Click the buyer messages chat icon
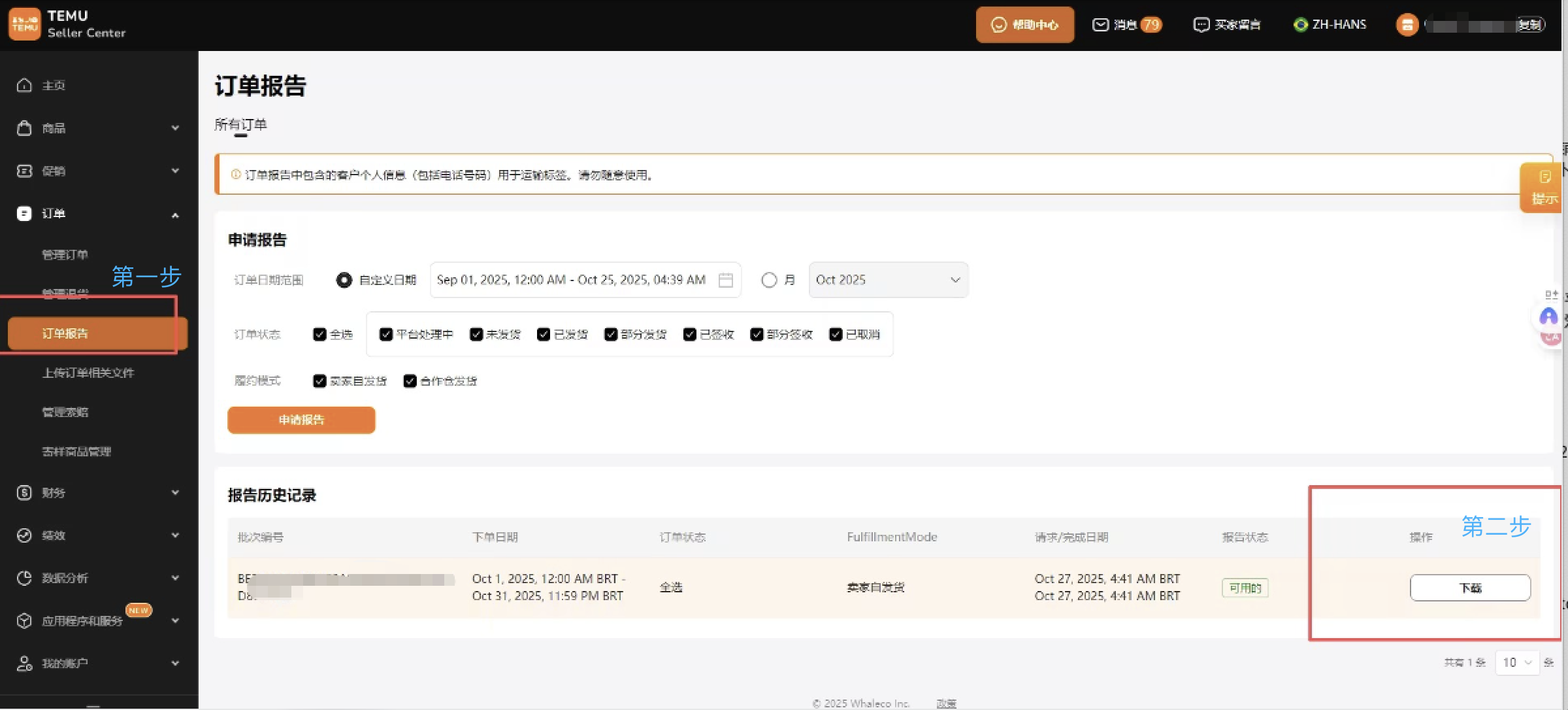1568x710 pixels. (1201, 25)
